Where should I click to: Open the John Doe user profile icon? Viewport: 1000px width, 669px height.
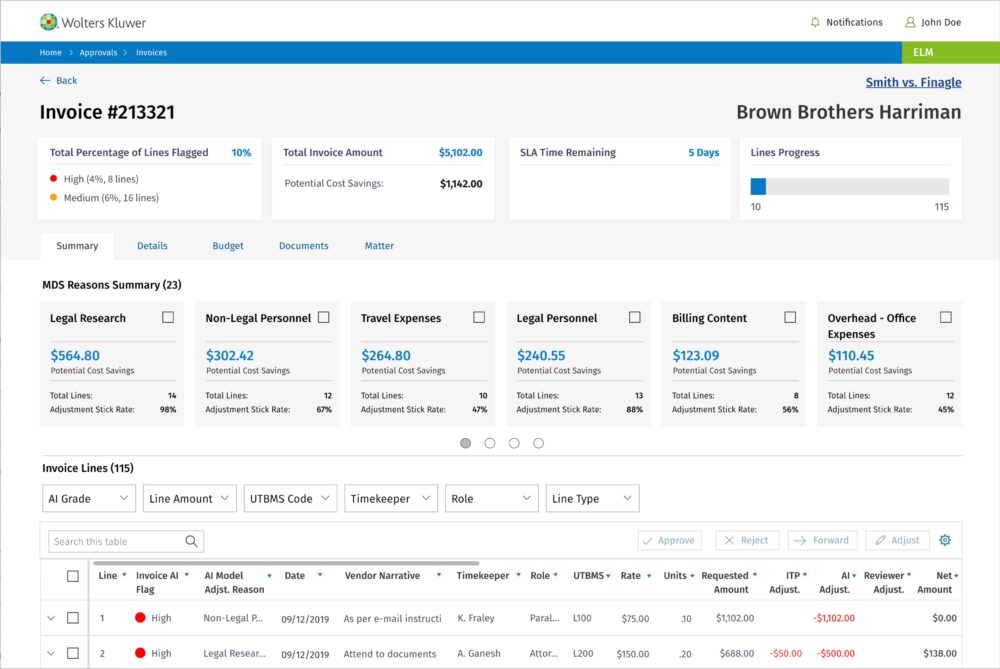910,22
